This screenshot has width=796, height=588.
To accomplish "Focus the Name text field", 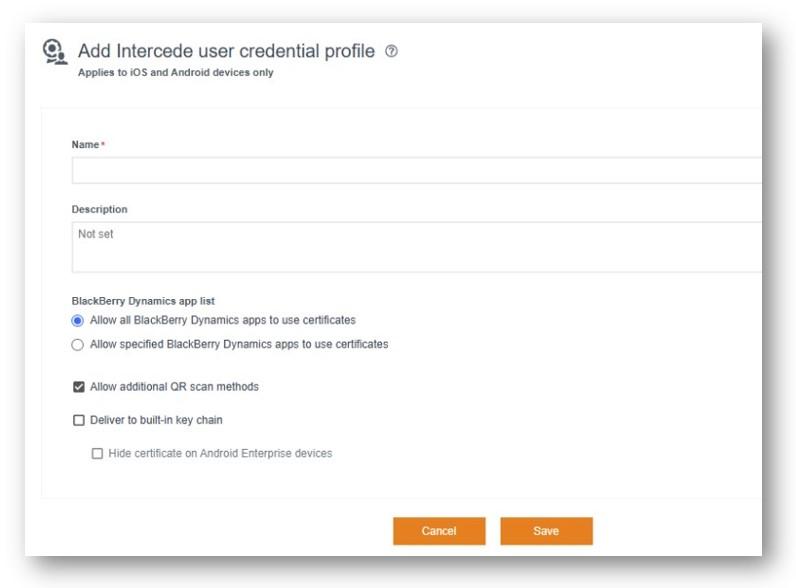I will pyautogui.click(x=416, y=170).
